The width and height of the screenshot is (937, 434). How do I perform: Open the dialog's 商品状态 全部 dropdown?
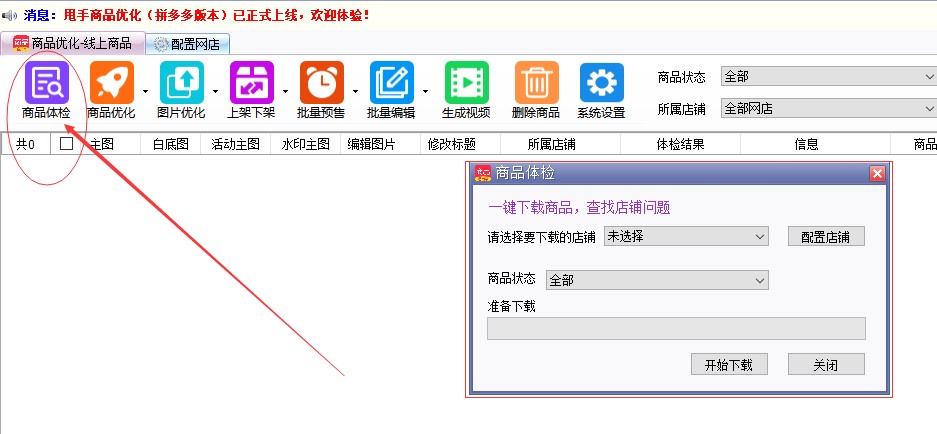pyautogui.click(x=657, y=280)
